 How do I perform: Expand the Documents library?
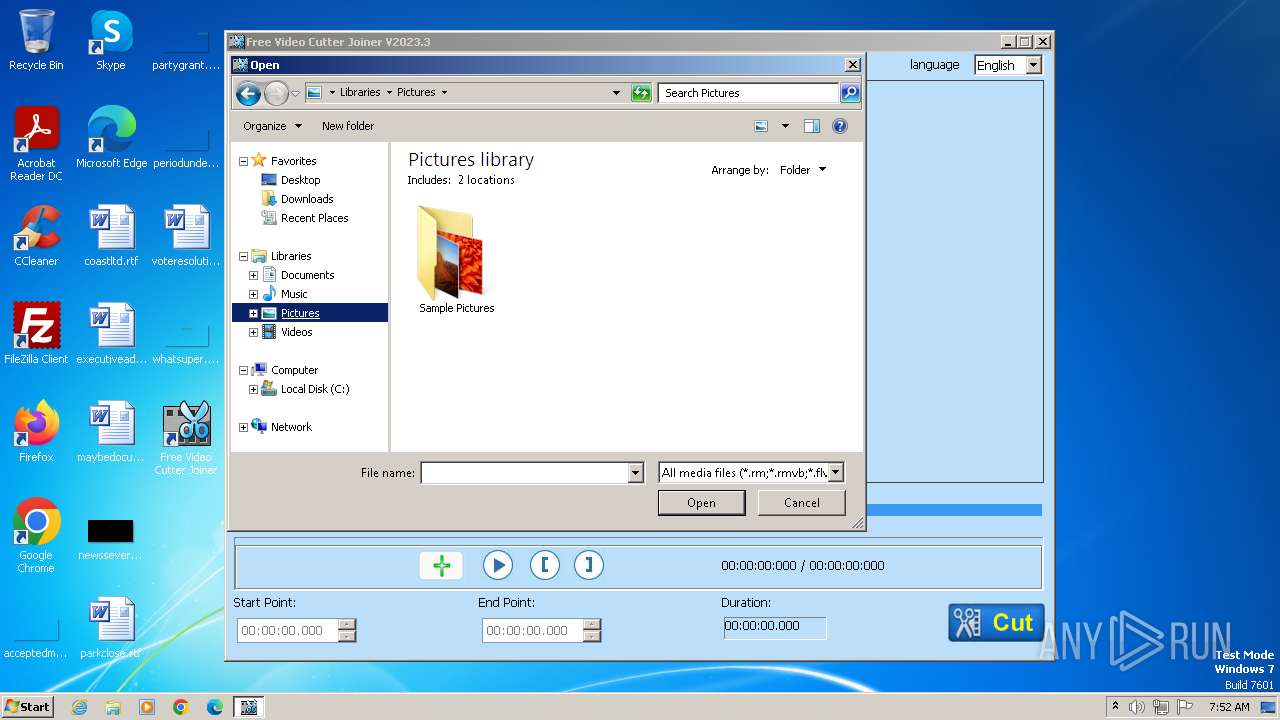(253, 275)
